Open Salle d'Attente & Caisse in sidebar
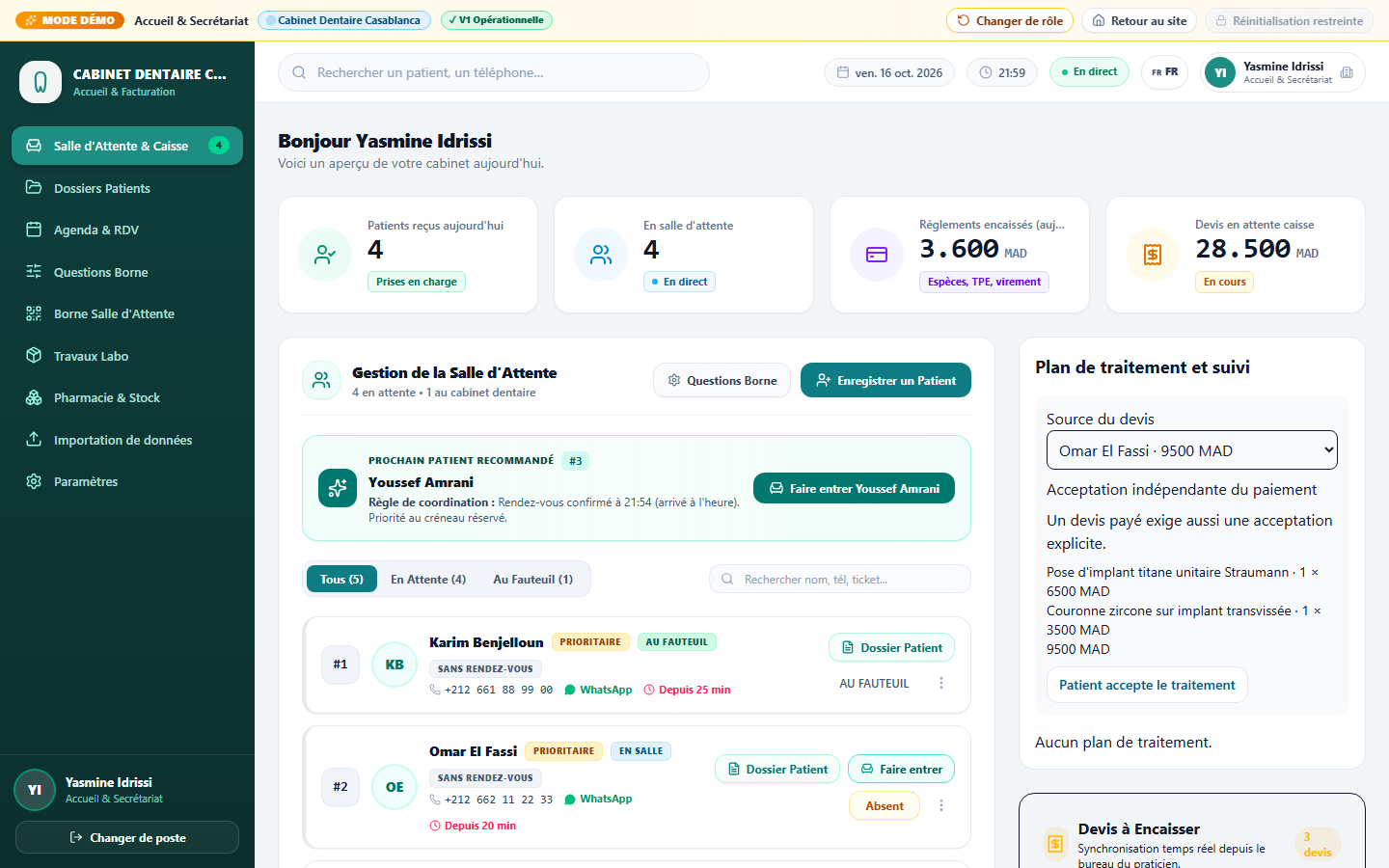Screen dimensions: 1389x868 tap(127, 146)
